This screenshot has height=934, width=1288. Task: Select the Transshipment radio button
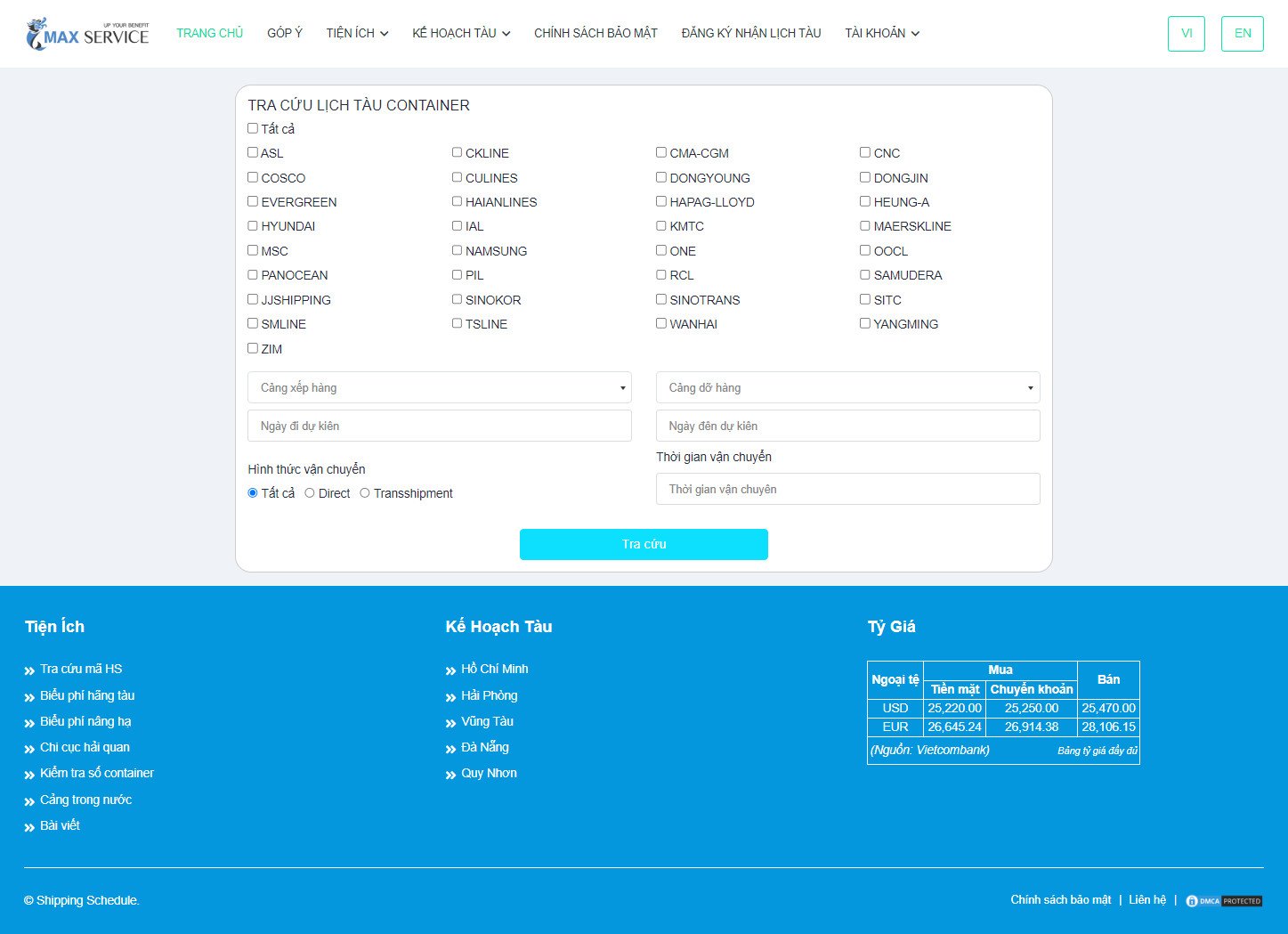(x=365, y=492)
